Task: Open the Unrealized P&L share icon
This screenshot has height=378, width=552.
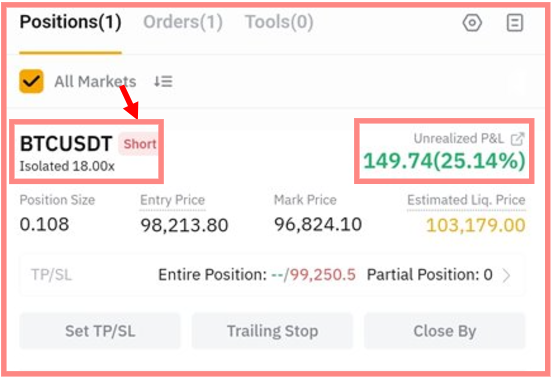Action: 518,139
